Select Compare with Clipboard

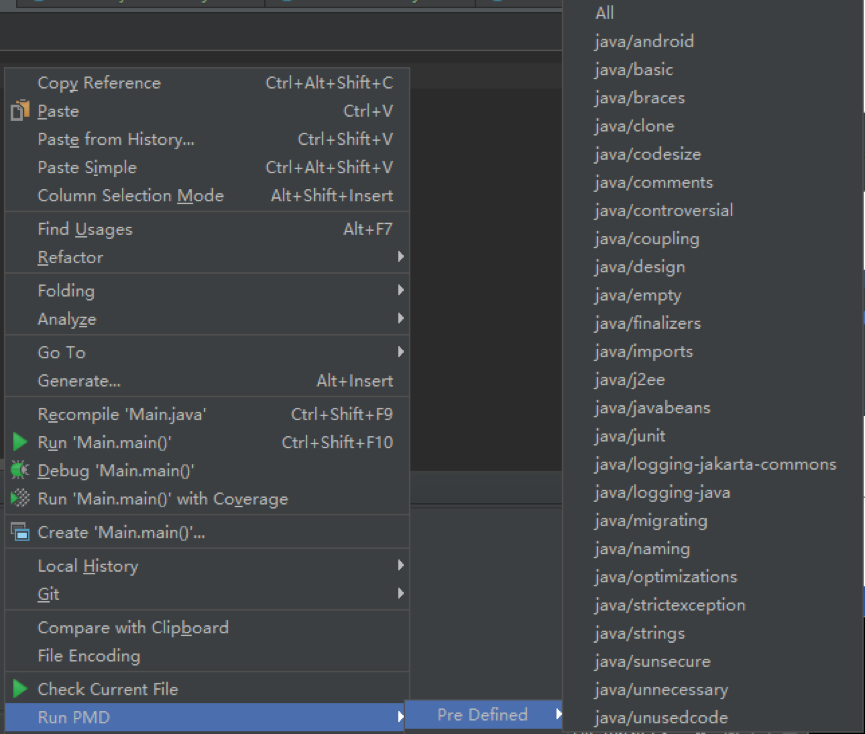[x=207, y=628]
